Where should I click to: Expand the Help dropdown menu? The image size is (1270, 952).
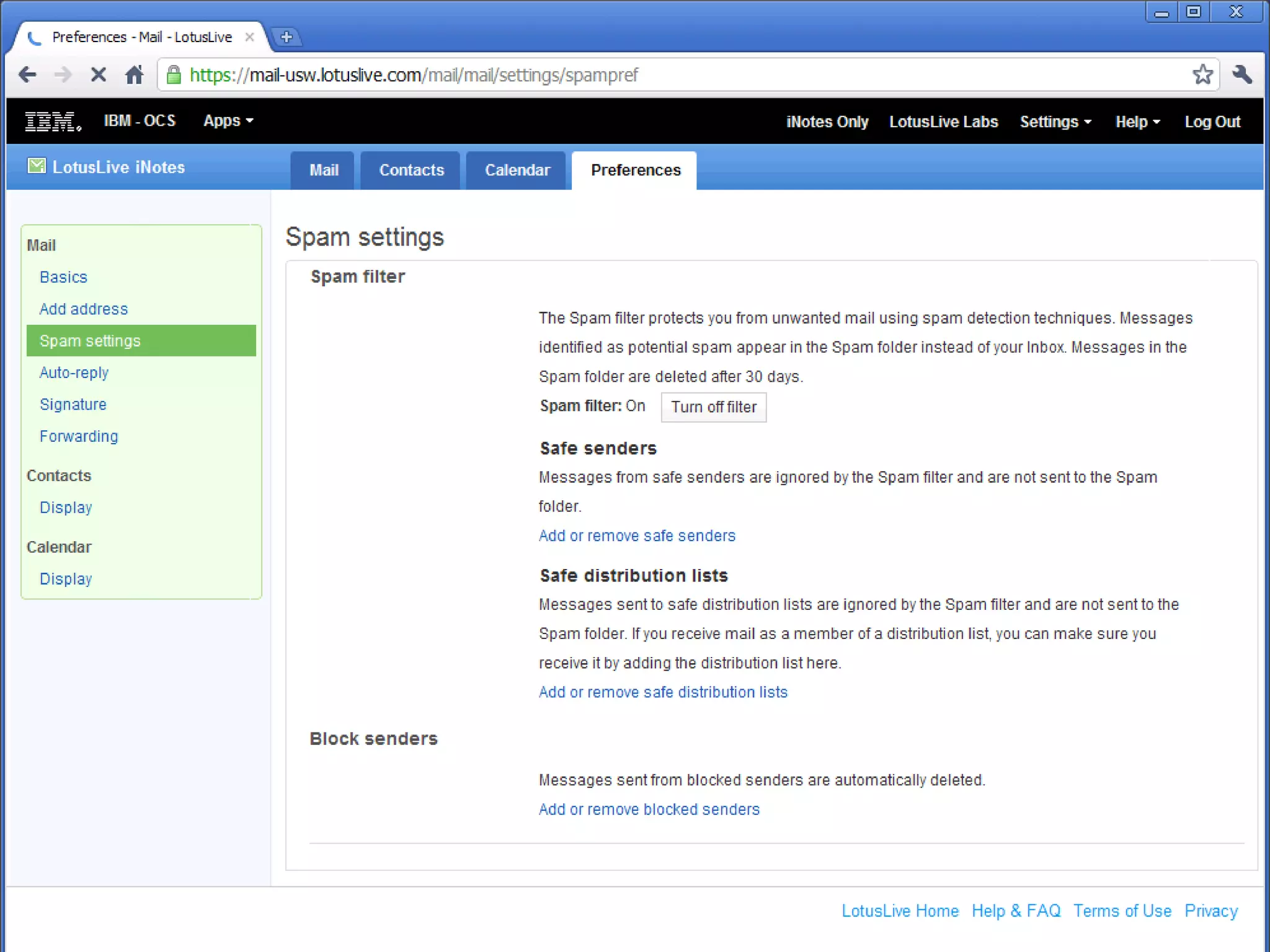pos(1137,122)
